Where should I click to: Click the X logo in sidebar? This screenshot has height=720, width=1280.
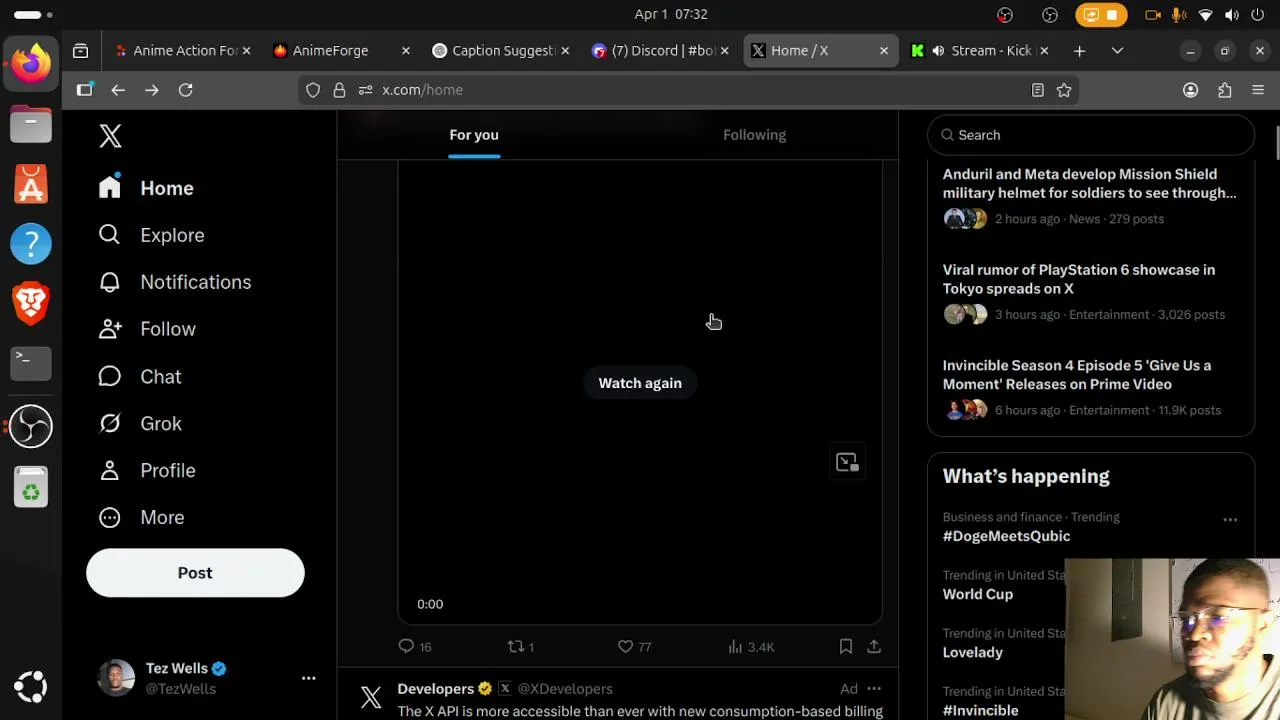(110, 136)
